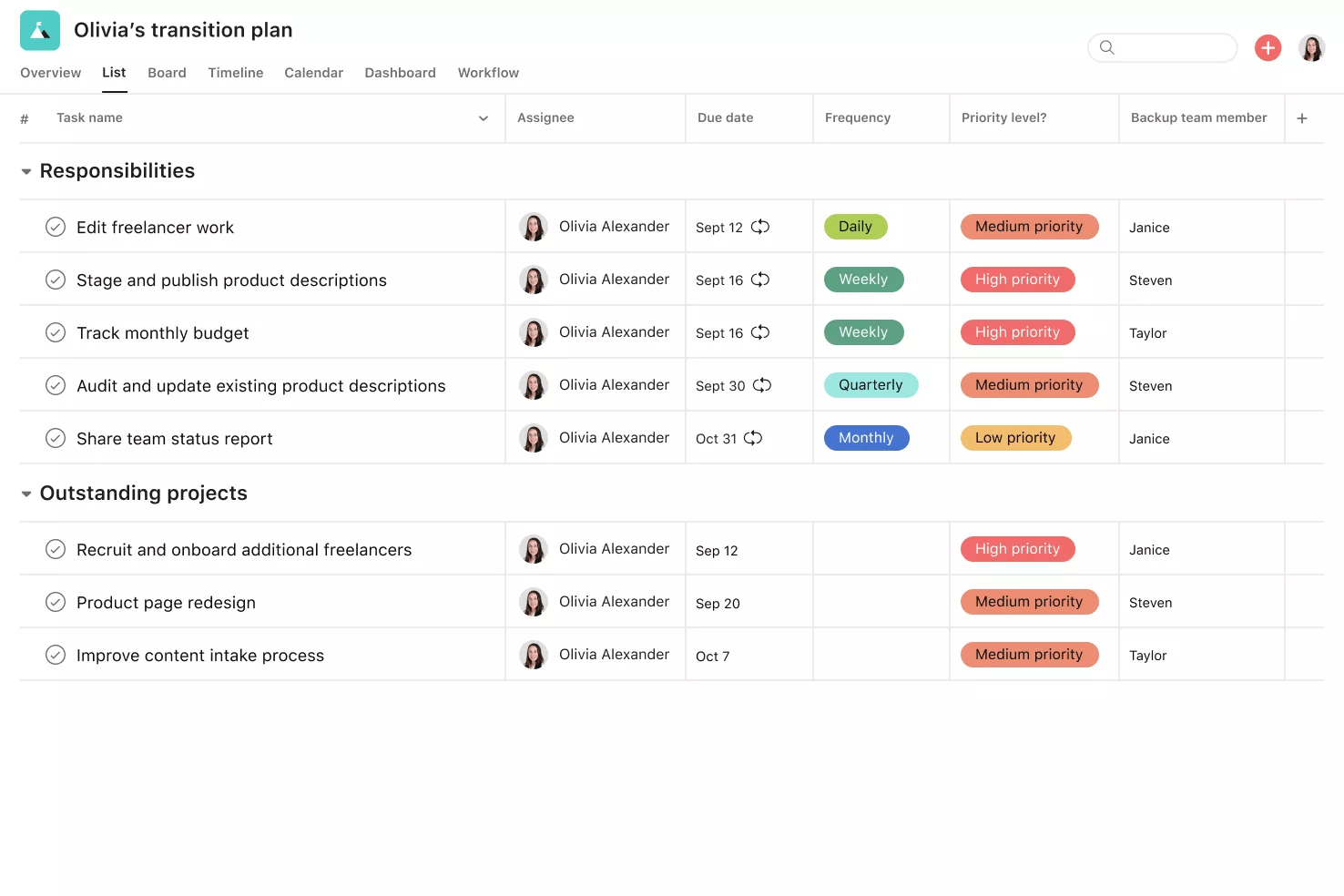Click the blue Monthly frequency tag
This screenshot has width=1344, height=896.
(866, 438)
